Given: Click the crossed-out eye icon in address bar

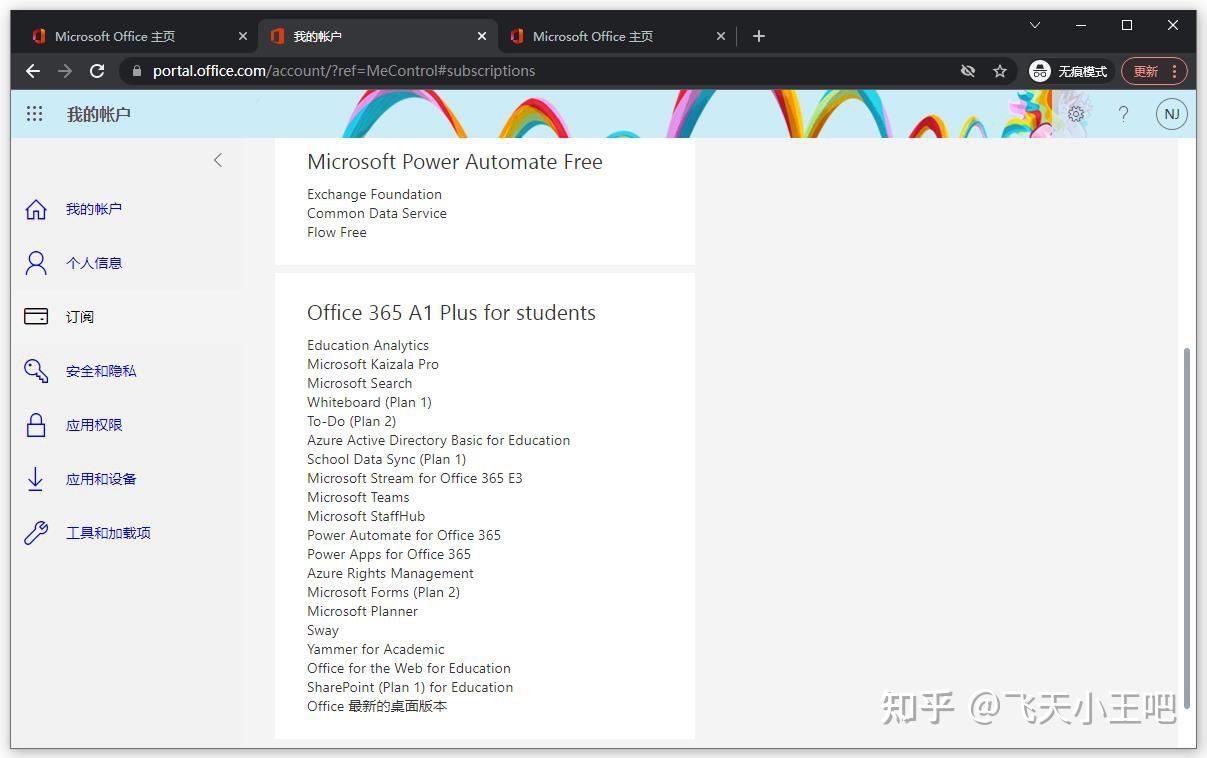Looking at the screenshot, I should (x=967, y=70).
